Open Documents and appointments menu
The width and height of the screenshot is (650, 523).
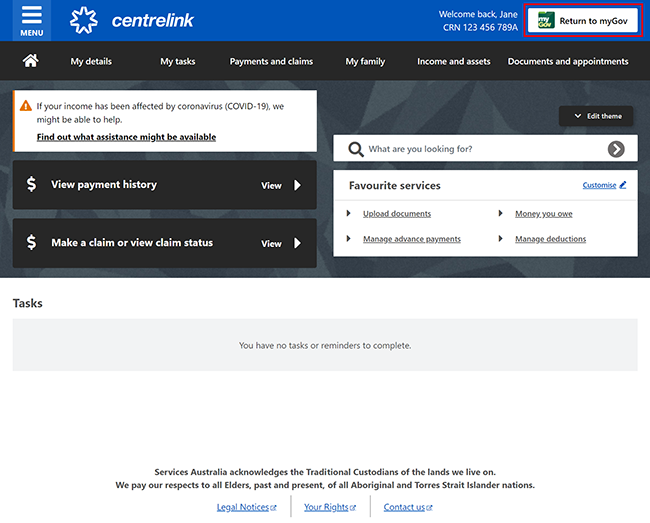pos(568,61)
